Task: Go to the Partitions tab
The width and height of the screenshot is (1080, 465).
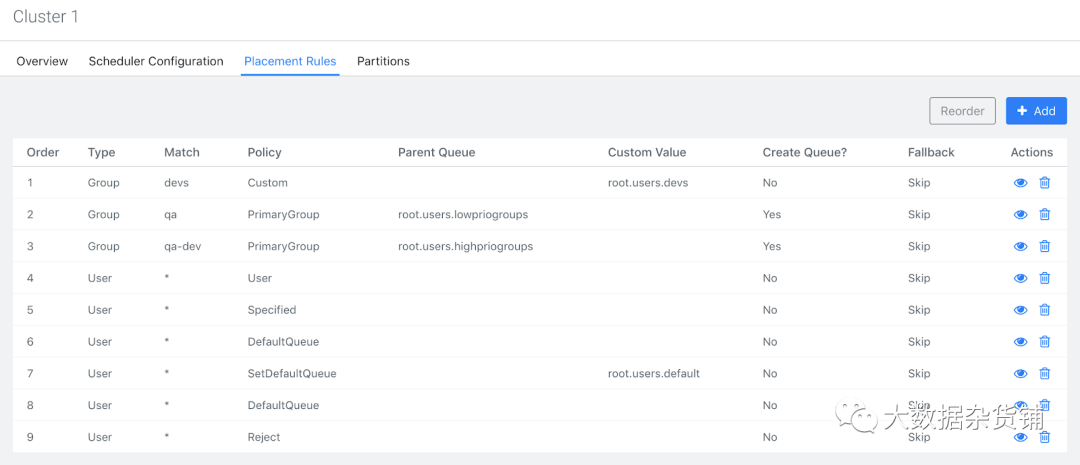Action: pyautogui.click(x=383, y=61)
